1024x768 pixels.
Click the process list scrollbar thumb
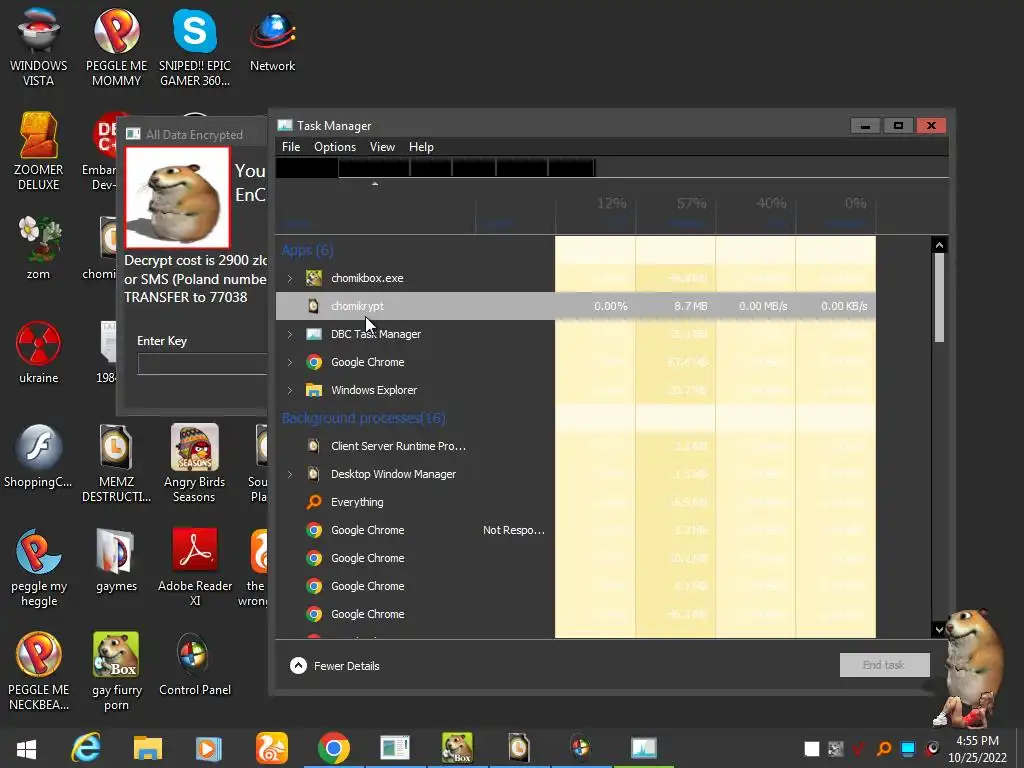pos(939,298)
